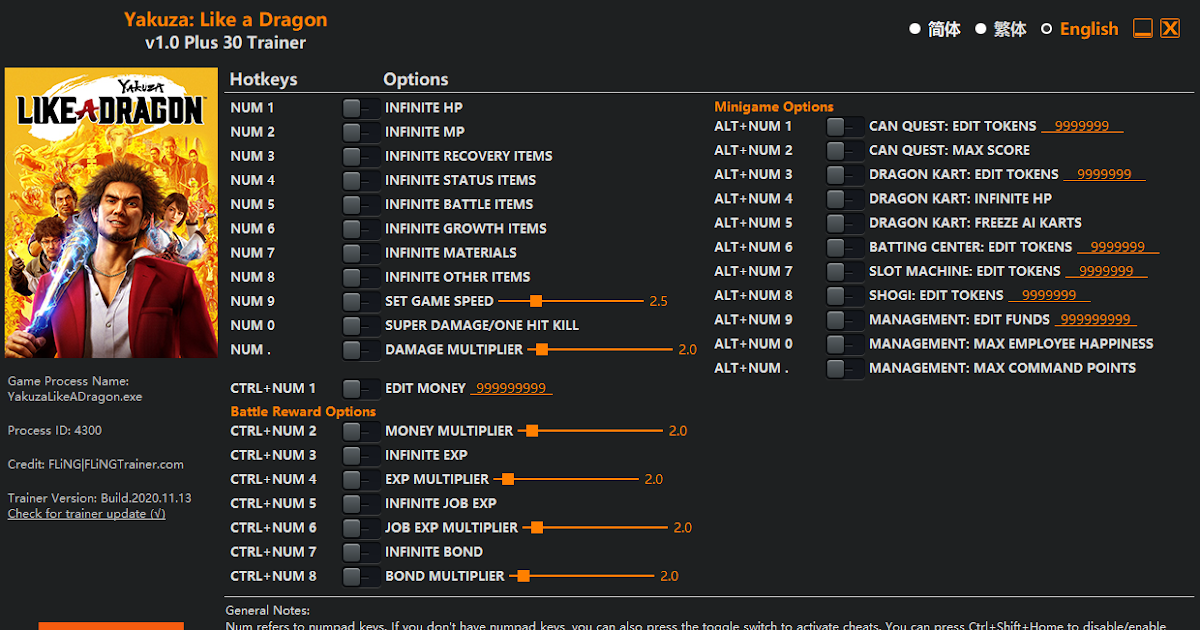
Task: Click the Yakuza Like a Dragon cover art
Action: 111,213
